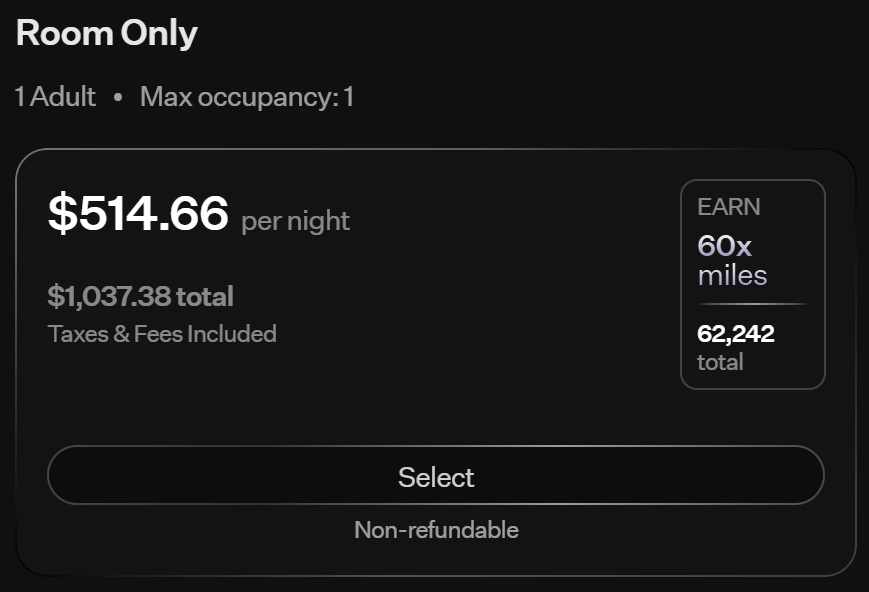This screenshot has height=592, width=869.
Task: Click the EARN label
Action: coord(729,207)
